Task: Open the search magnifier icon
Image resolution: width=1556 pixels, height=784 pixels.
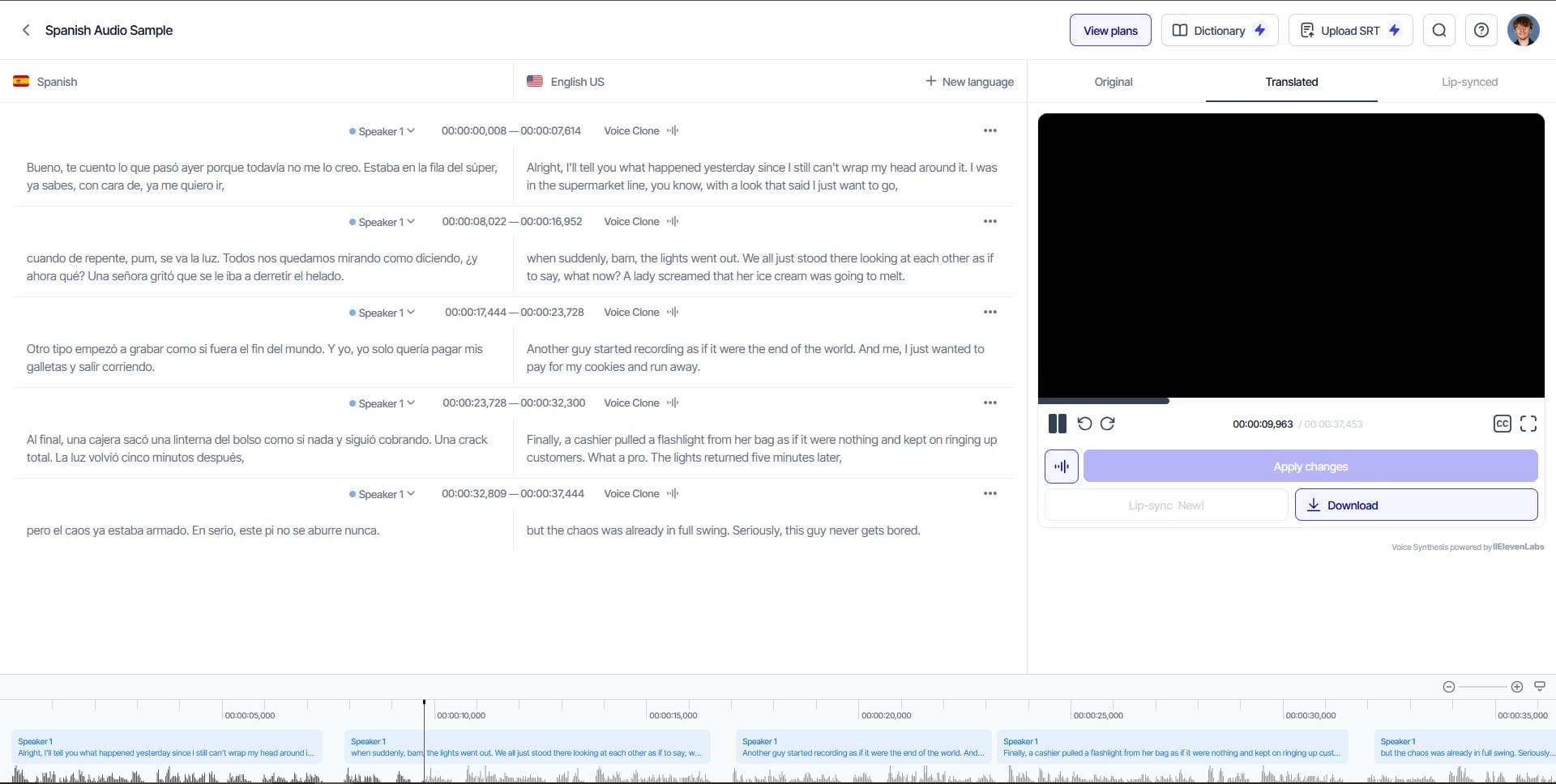Action: pyautogui.click(x=1439, y=30)
